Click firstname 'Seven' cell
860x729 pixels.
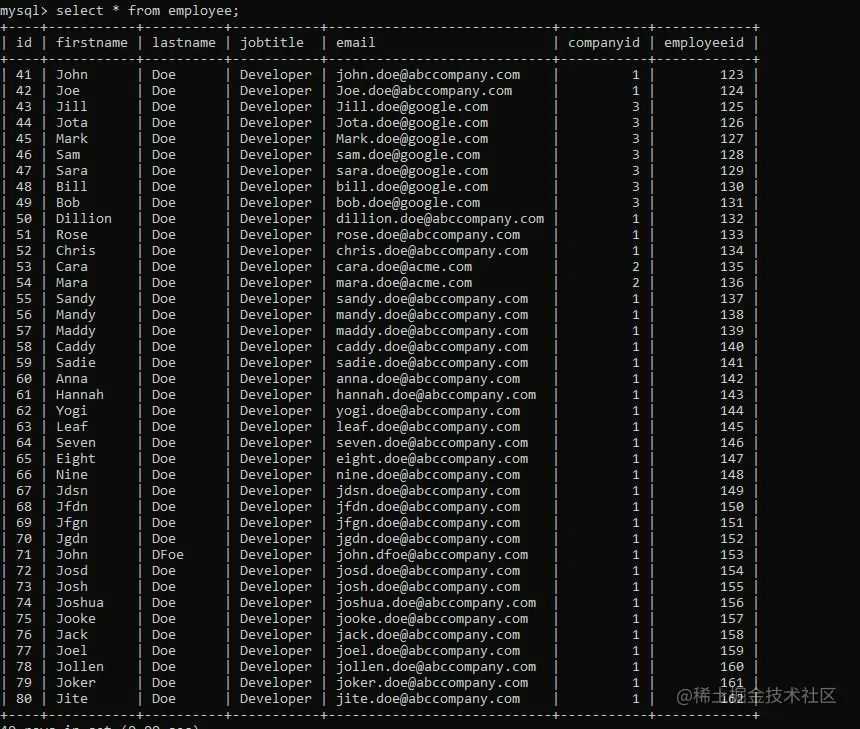[76, 443]
